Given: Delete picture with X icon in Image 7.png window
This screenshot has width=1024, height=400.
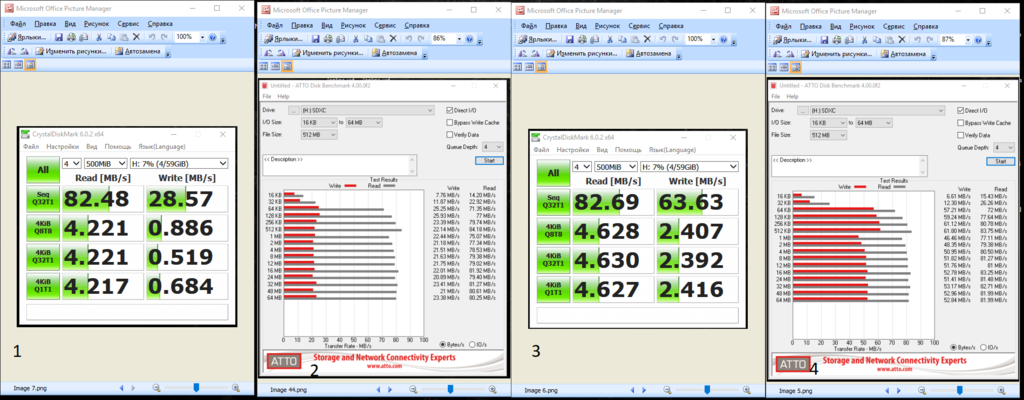Looking at the screenshot, I should click(136, 37).
